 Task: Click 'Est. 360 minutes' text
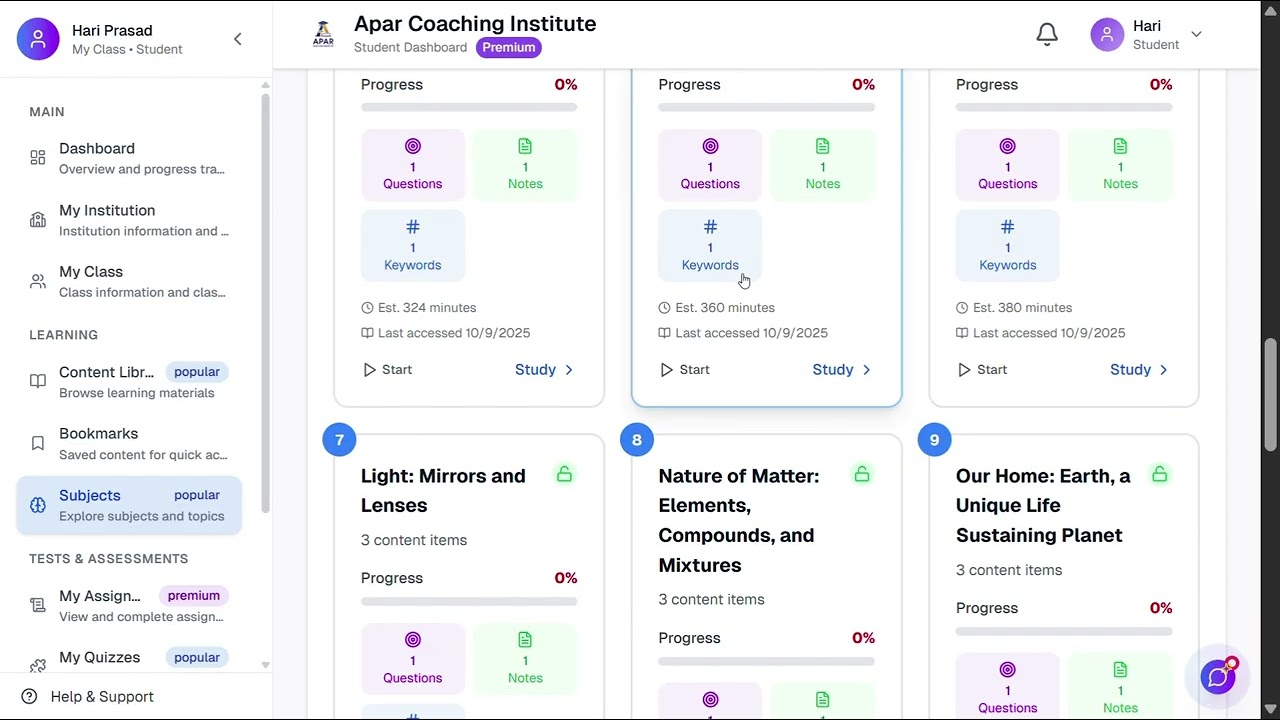click(x=725, y=308)
